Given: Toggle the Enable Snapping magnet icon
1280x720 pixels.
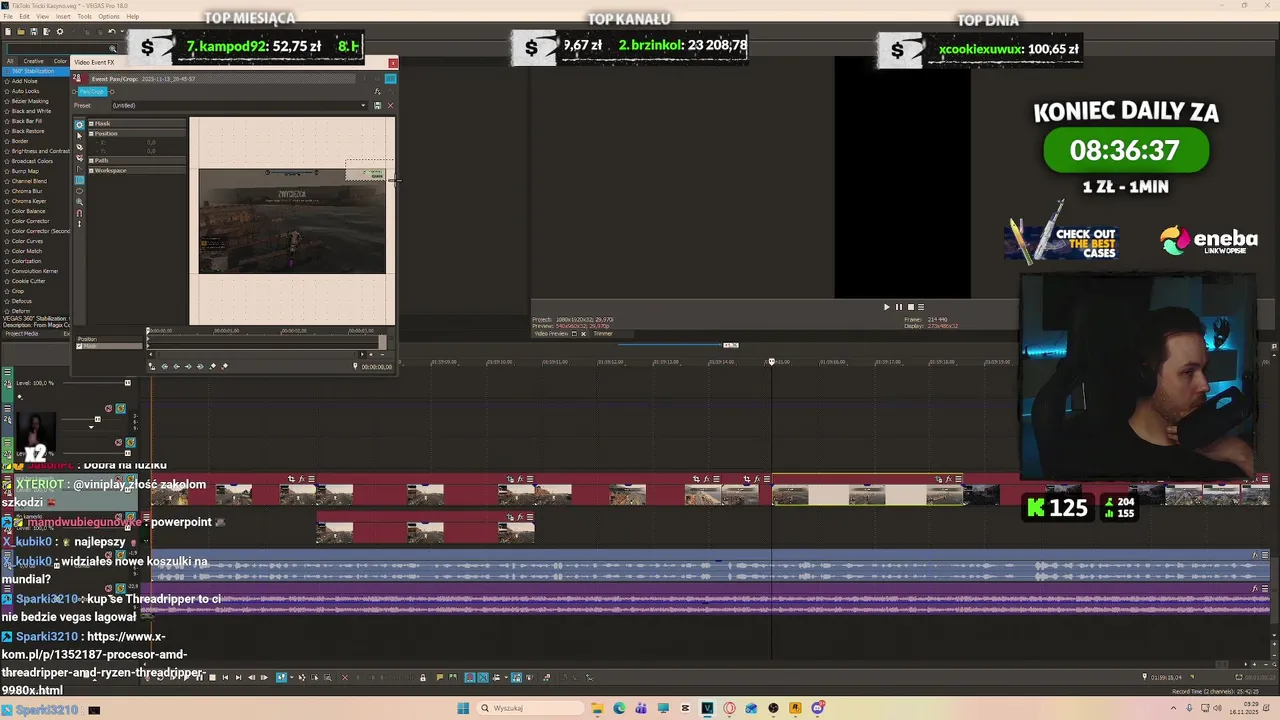Looking at the screenshot, I should coord(80,213).
